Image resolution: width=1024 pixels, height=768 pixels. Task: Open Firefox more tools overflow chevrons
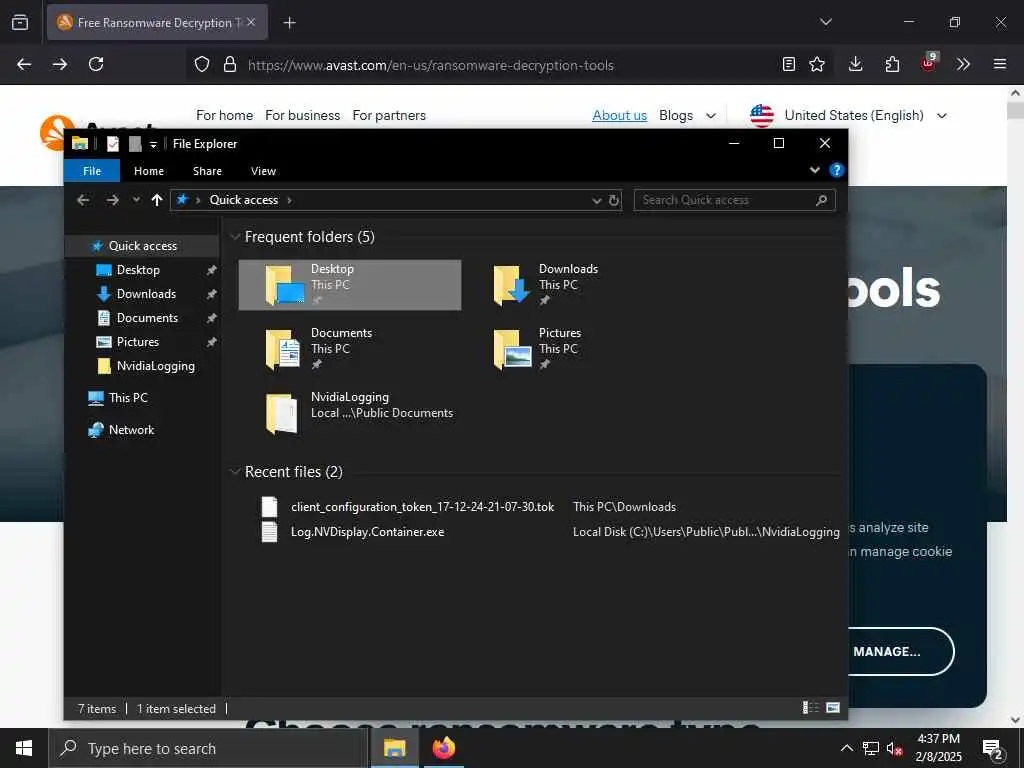(x=963, y=64)
